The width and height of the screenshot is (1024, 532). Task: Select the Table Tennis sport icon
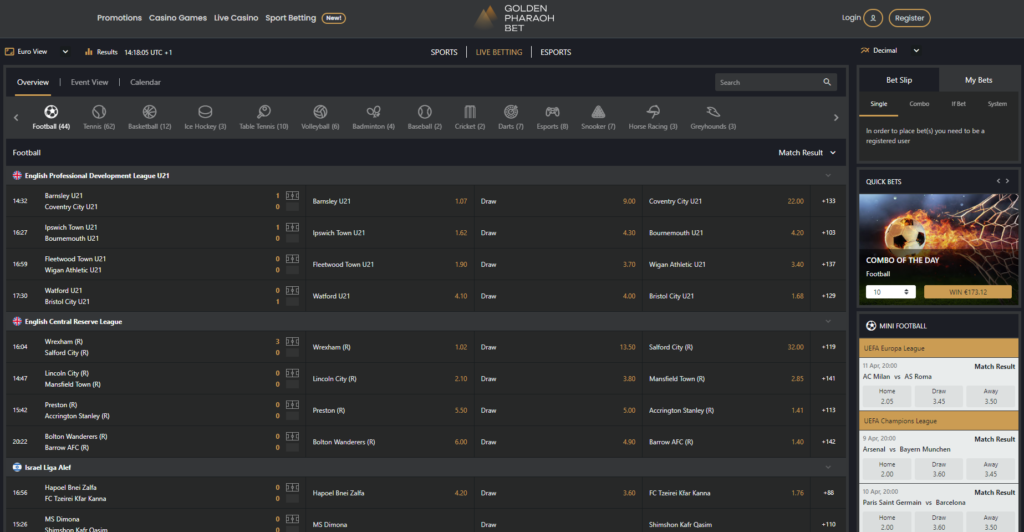click(264, 112)
